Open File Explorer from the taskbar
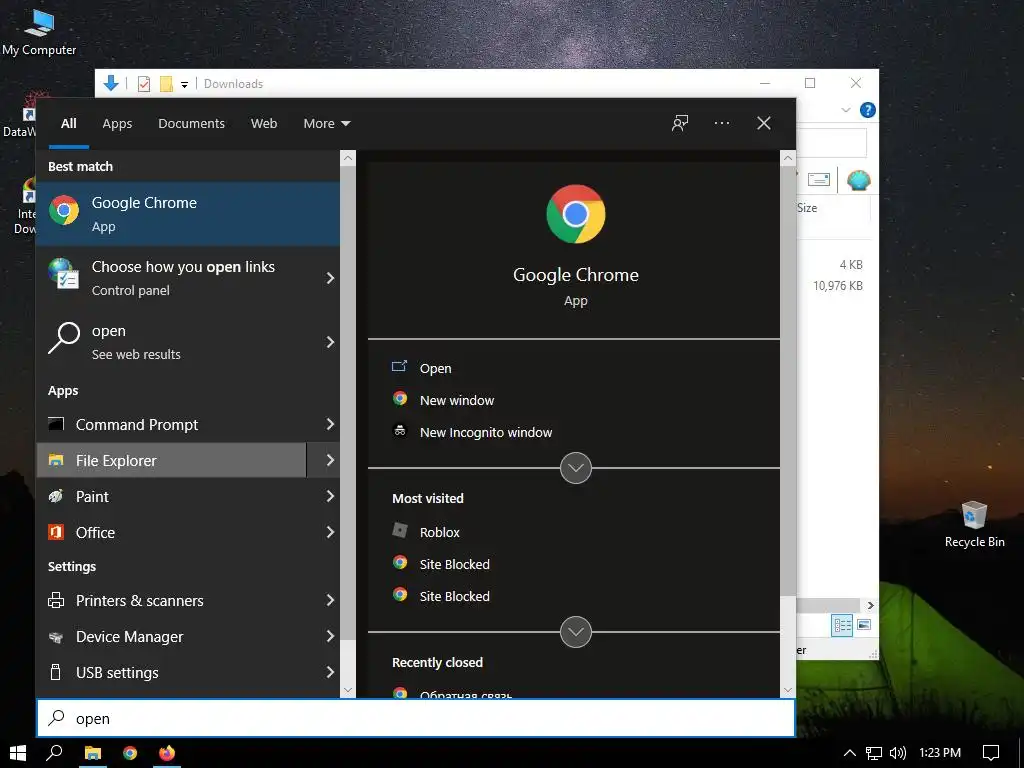Image resolution: width=1024 pixels, height=768 pixels. (93, 753)
